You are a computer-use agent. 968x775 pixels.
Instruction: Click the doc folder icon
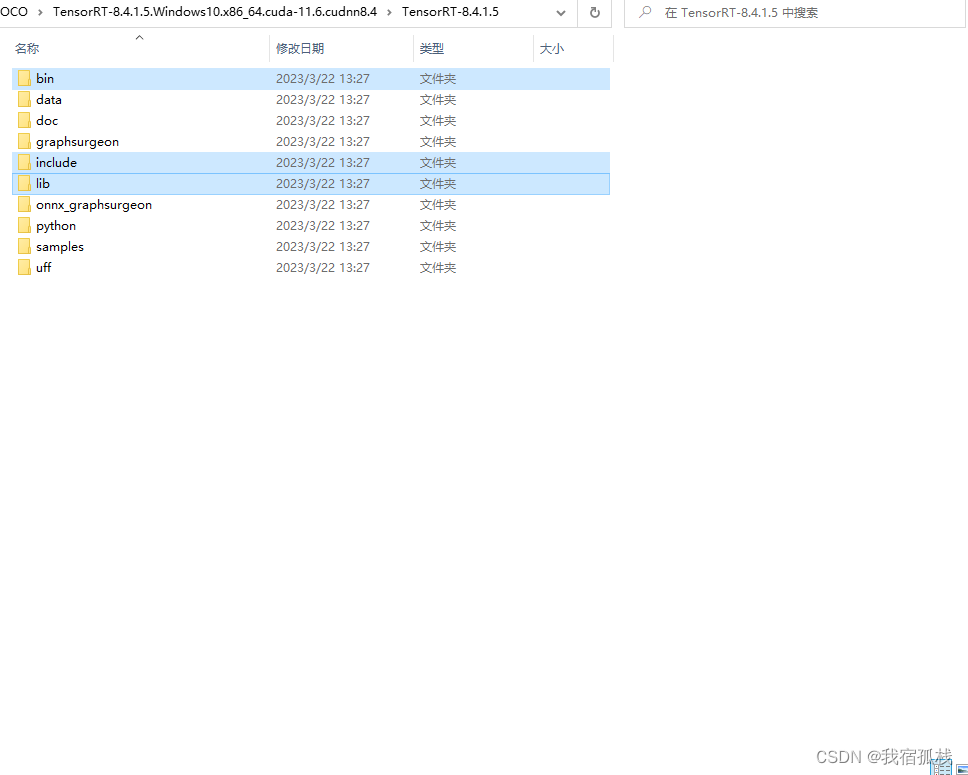24,120
